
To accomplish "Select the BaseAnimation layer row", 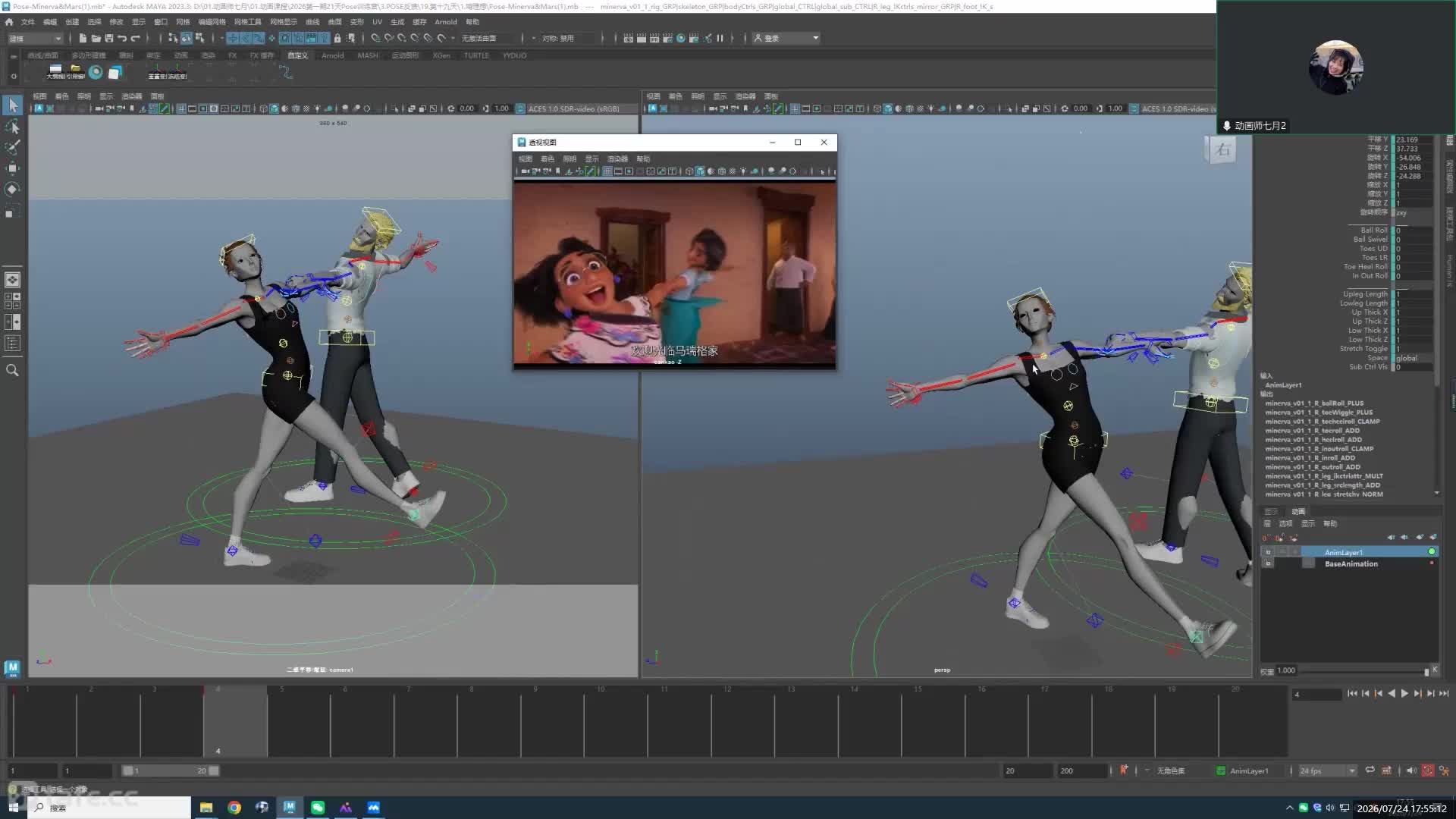I will tap(1349, 563).
